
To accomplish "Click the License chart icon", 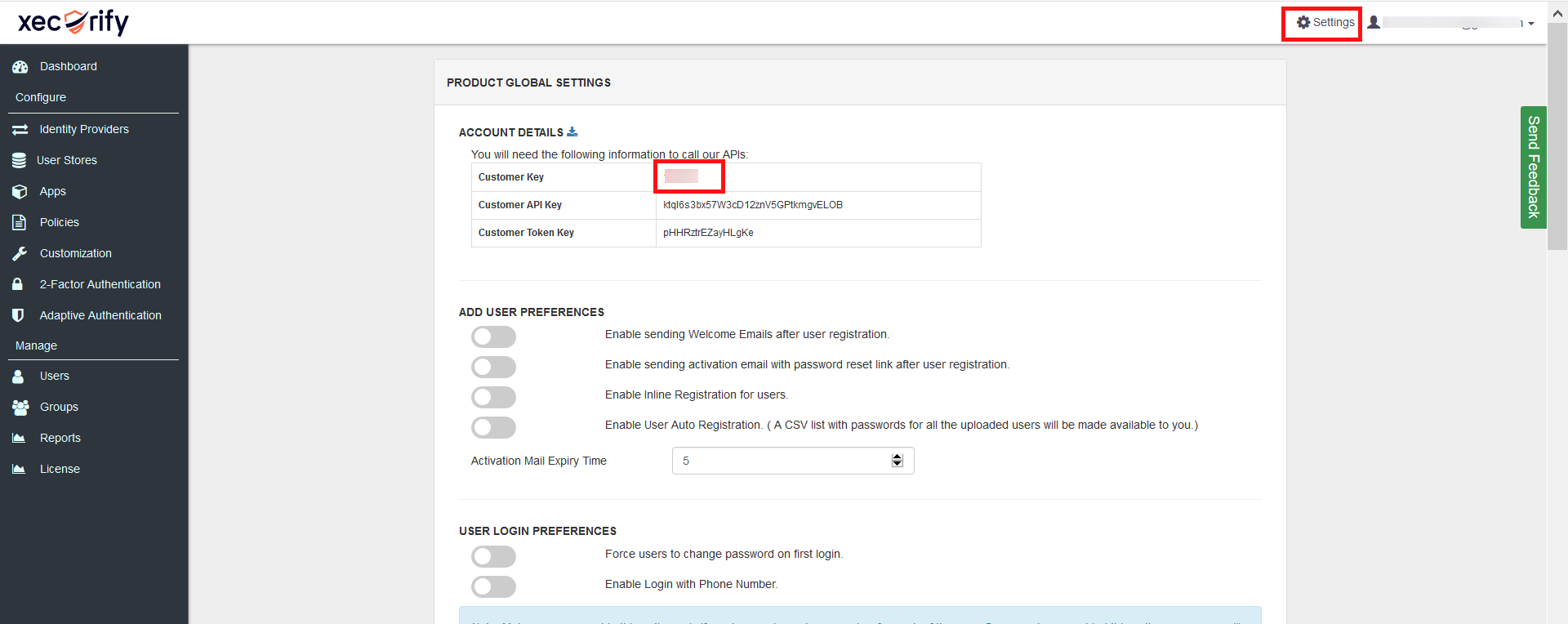I will click(x=19, y=469).
